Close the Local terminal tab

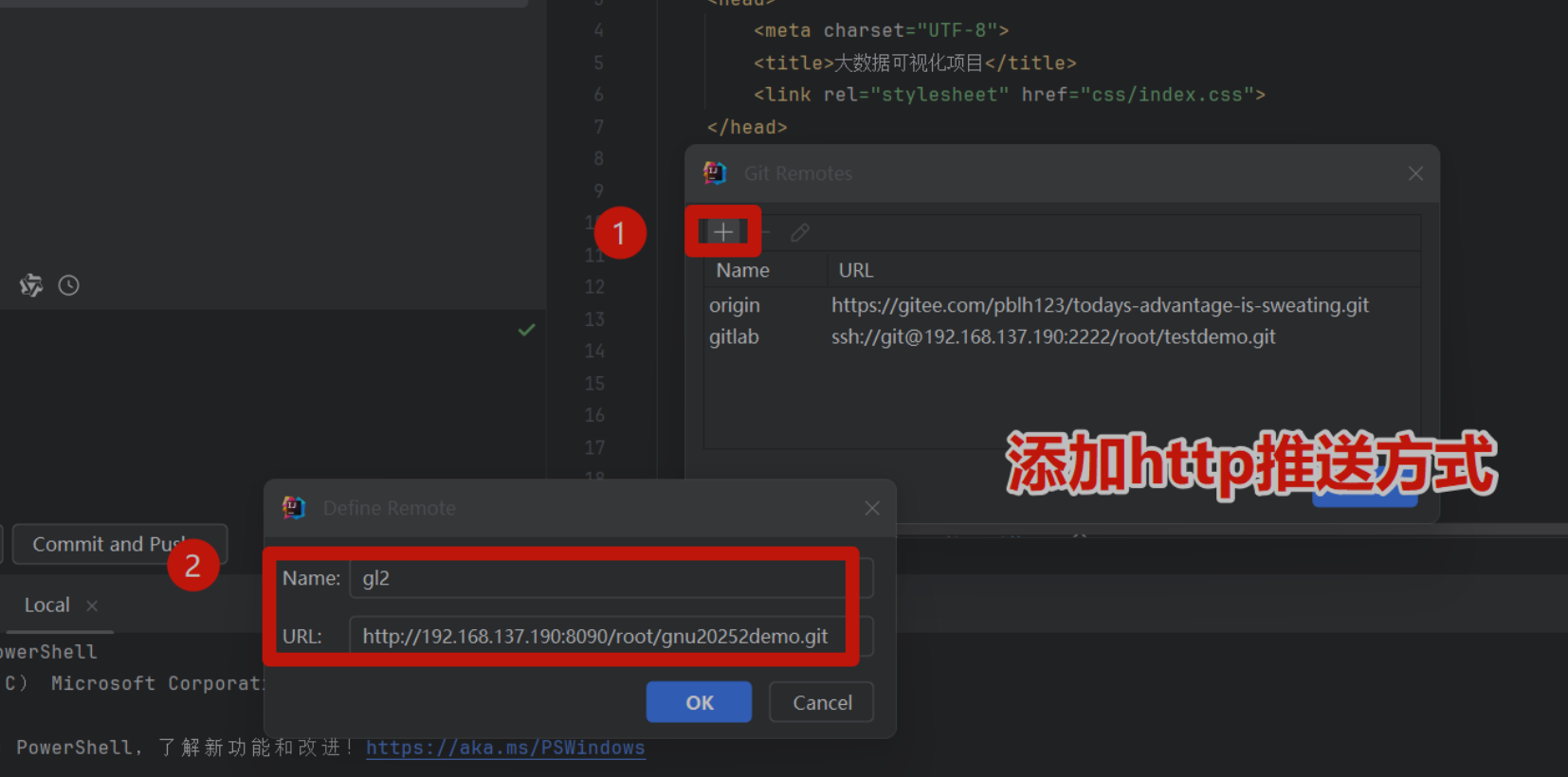point(92,605)
